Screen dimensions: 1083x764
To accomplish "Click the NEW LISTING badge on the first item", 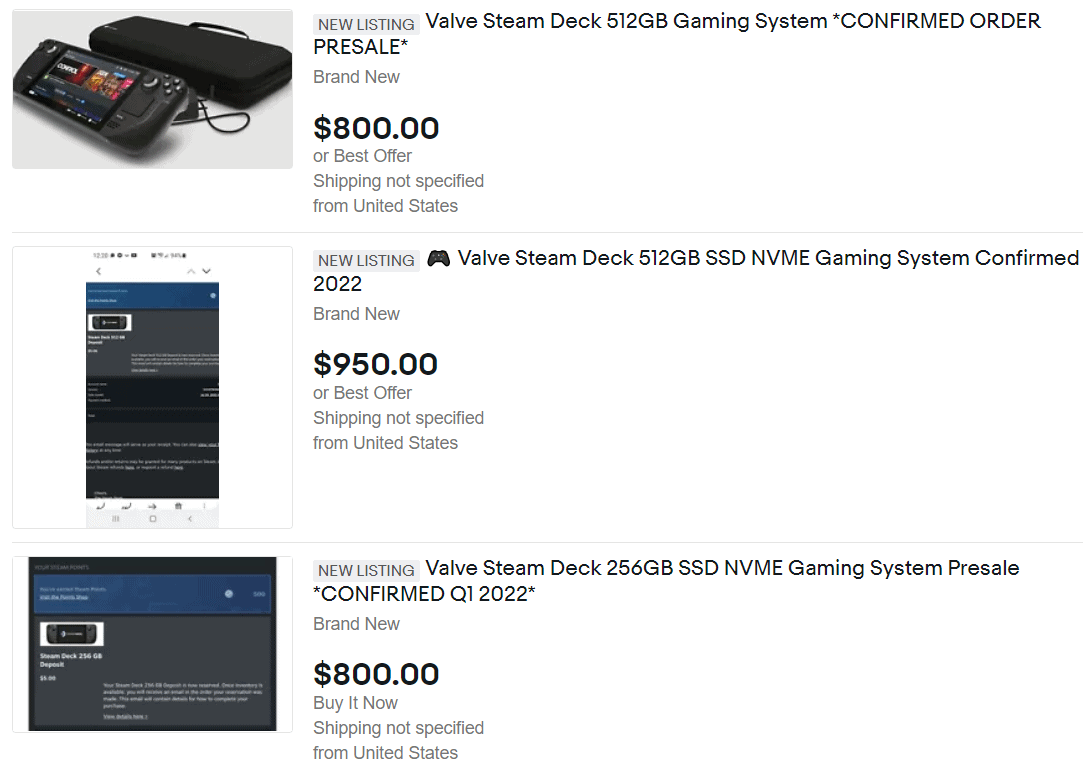I will [x=366, y=24].
